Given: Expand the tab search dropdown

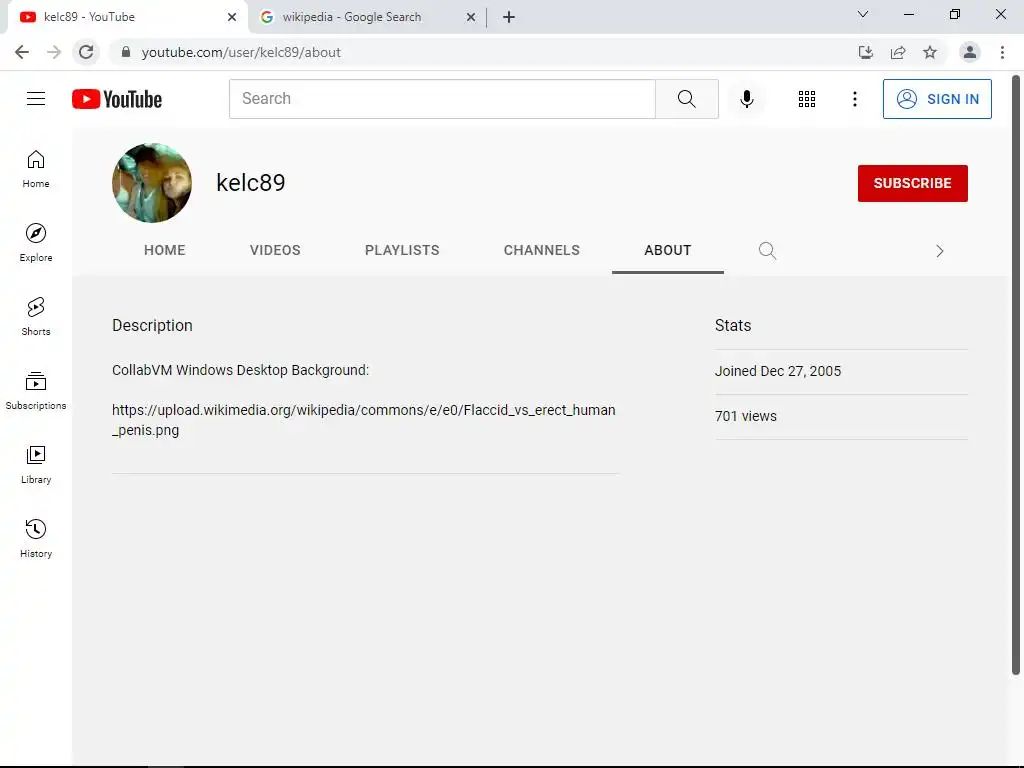Looking at the screenshot, I should tap(863, 14).
